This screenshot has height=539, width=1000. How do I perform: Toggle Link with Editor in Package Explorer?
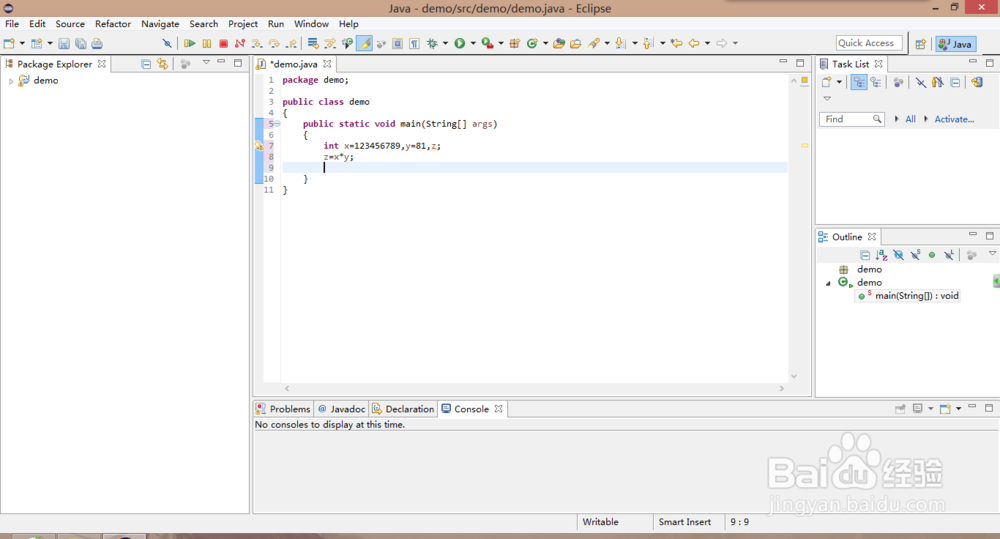(163, 64)
